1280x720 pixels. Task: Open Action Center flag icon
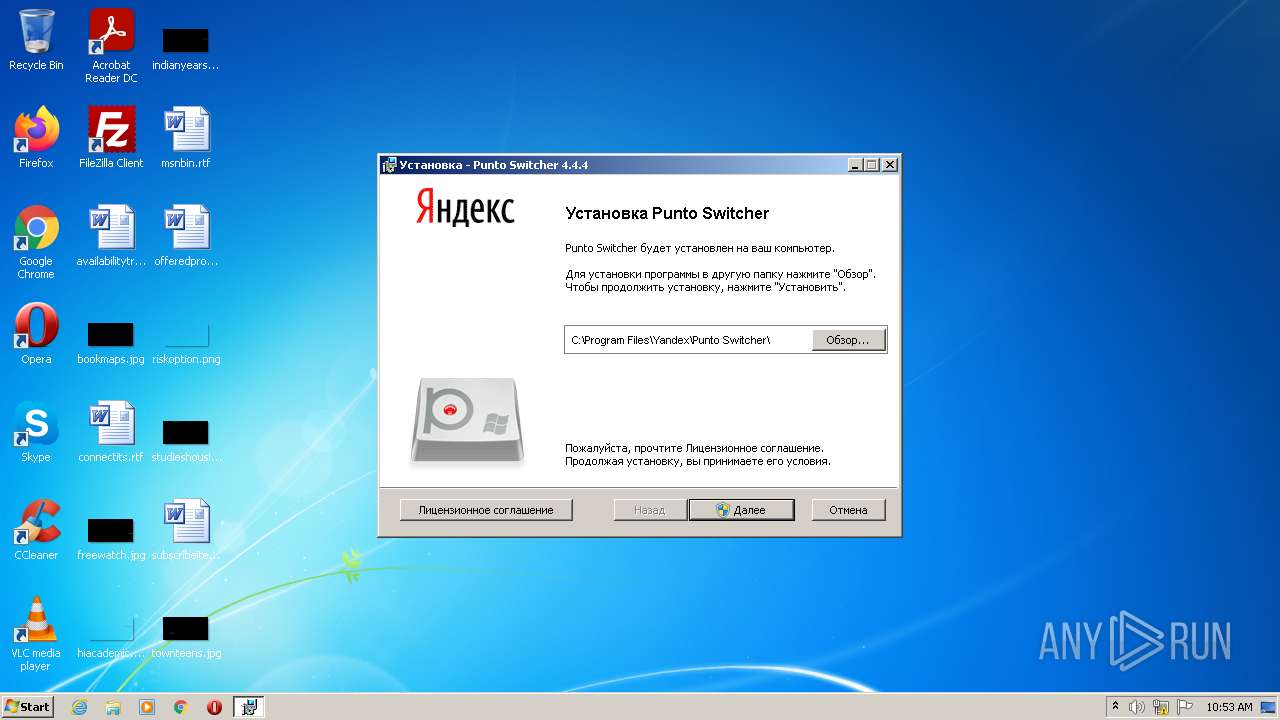click(x=1185, y=707)
